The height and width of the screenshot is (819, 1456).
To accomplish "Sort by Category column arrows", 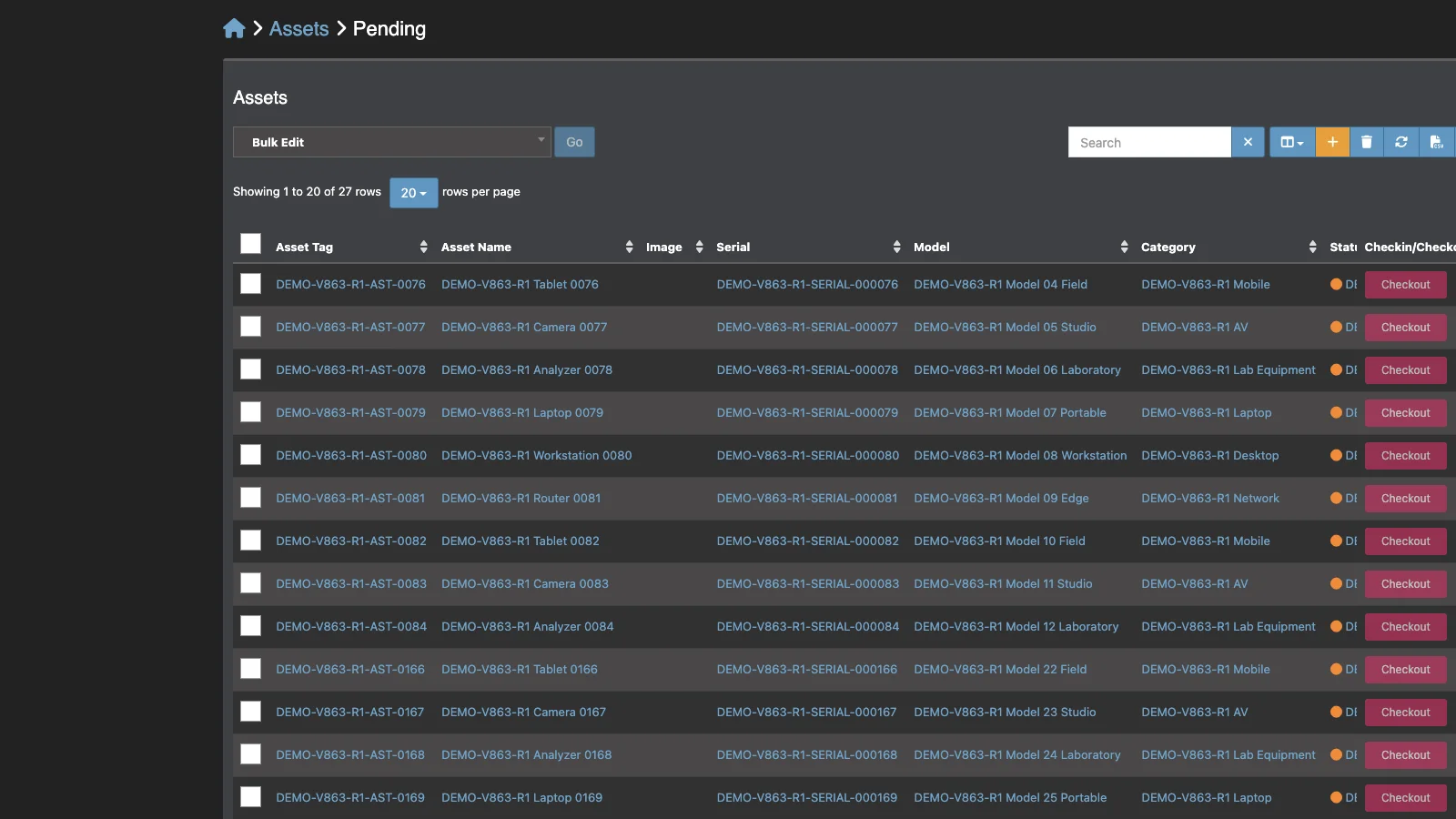I will tap(1312, 247).
